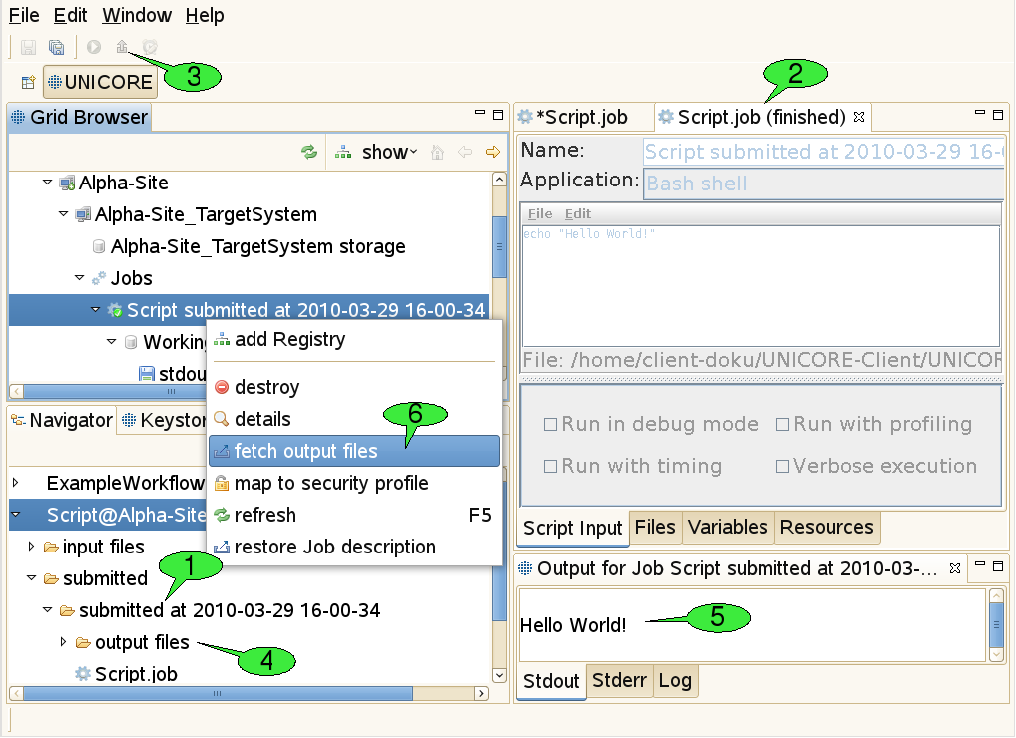The height and width of the screenshot is (738, 1016).
Task: Click the Save All toolbar icon
Action: [56, 47]
